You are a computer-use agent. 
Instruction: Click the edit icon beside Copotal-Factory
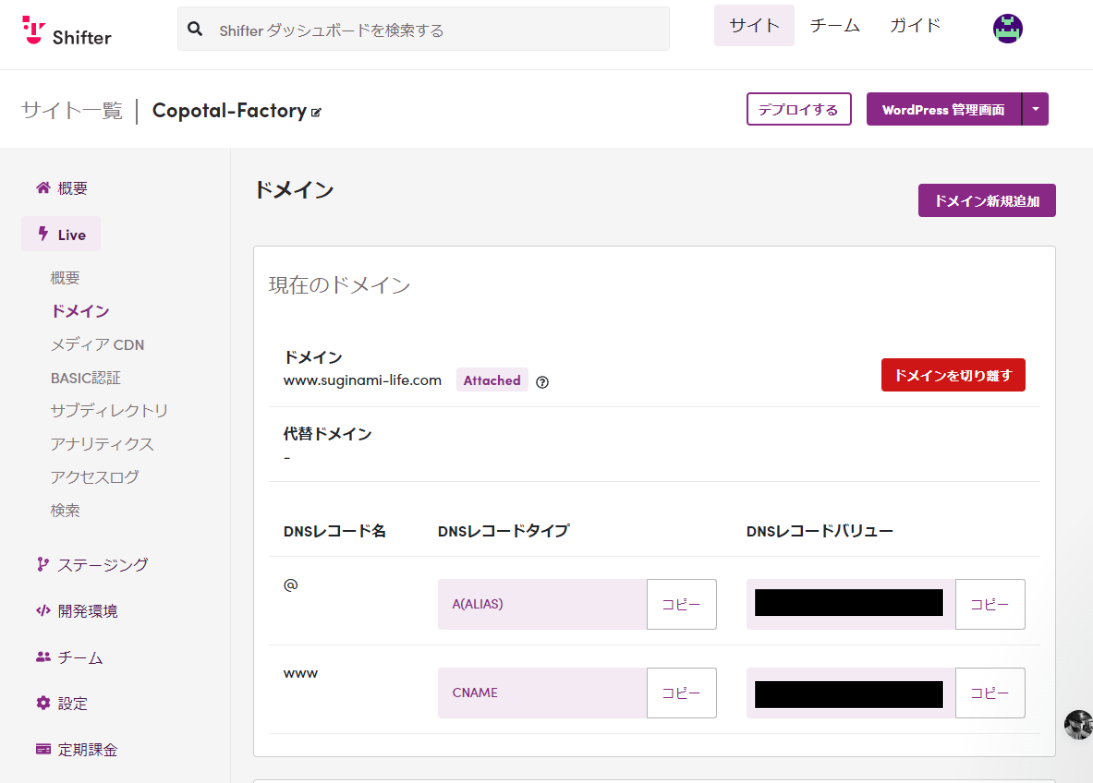[317, 112]
